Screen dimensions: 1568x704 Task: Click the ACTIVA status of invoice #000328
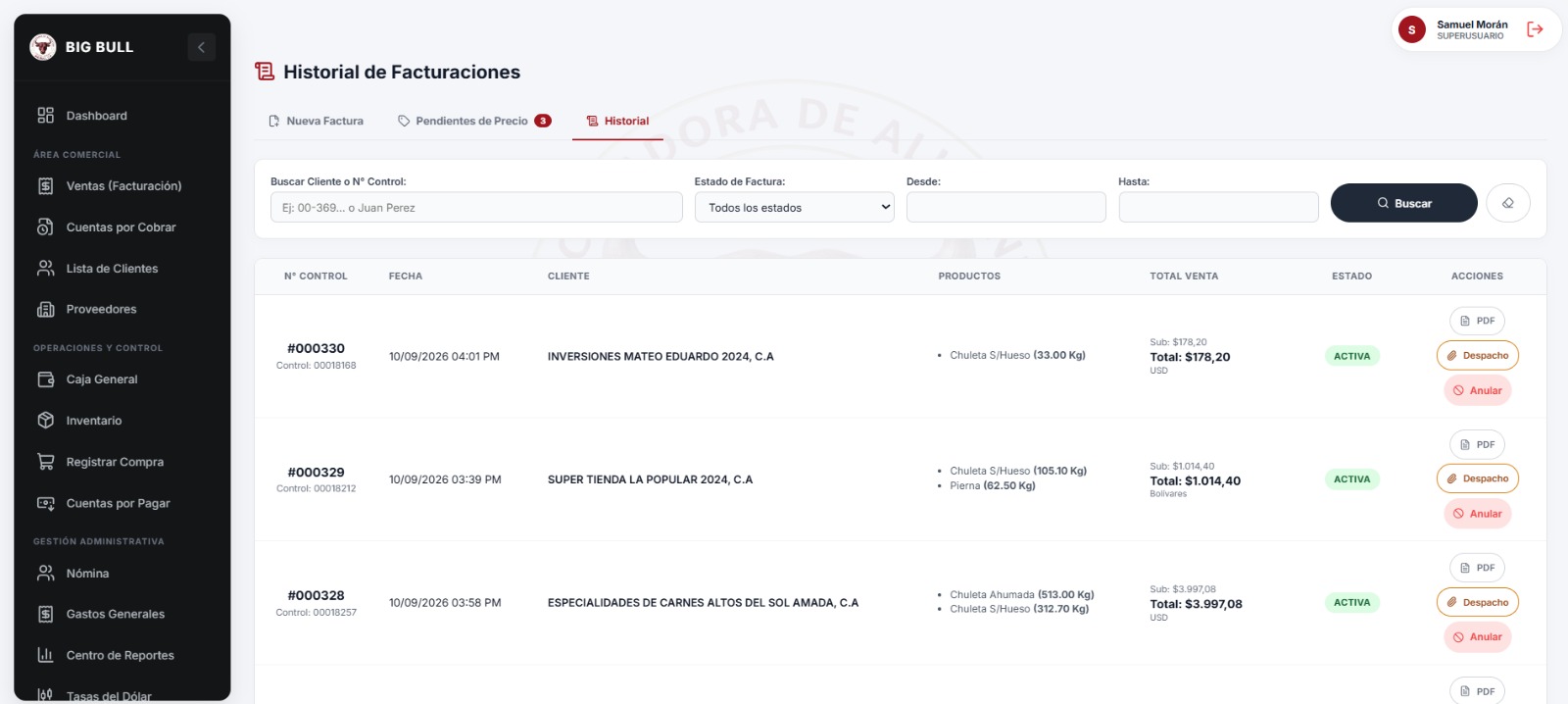(1351, 603)
